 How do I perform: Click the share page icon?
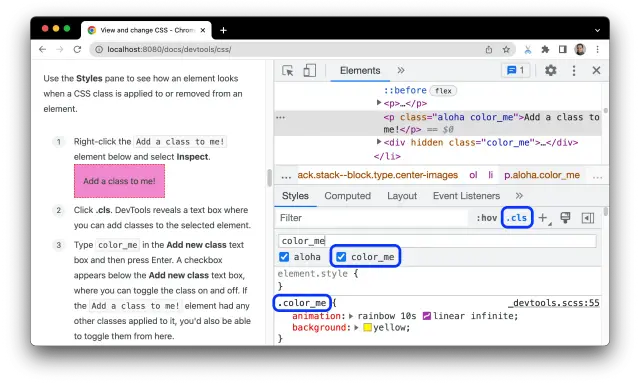click(x=489, y=49)
